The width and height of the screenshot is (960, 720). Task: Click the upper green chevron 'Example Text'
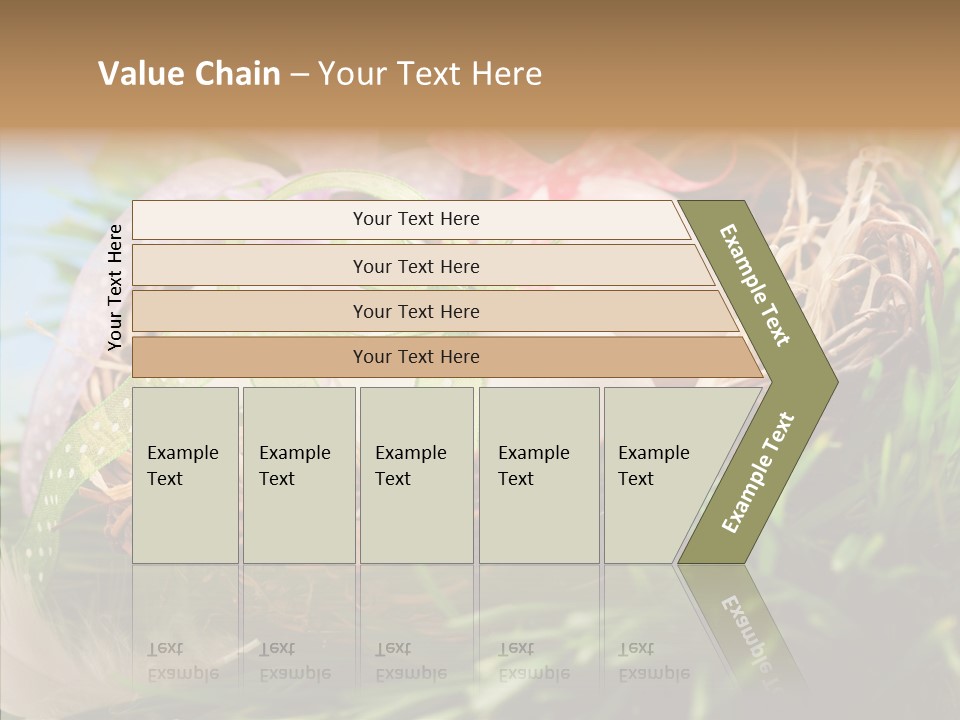coord(755,287)
